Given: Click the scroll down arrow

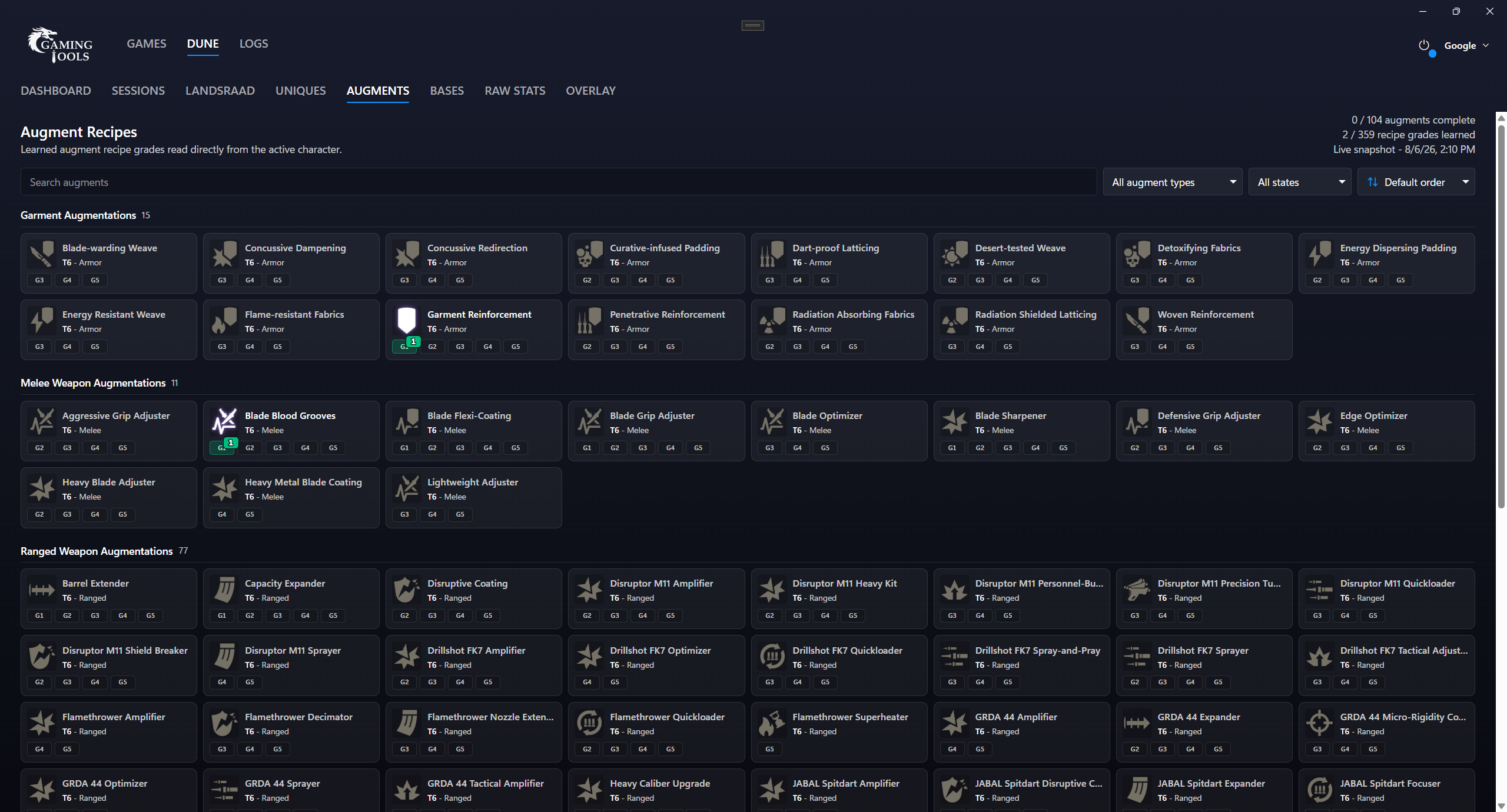Looking at the screenshot, I should [1501, 806].
